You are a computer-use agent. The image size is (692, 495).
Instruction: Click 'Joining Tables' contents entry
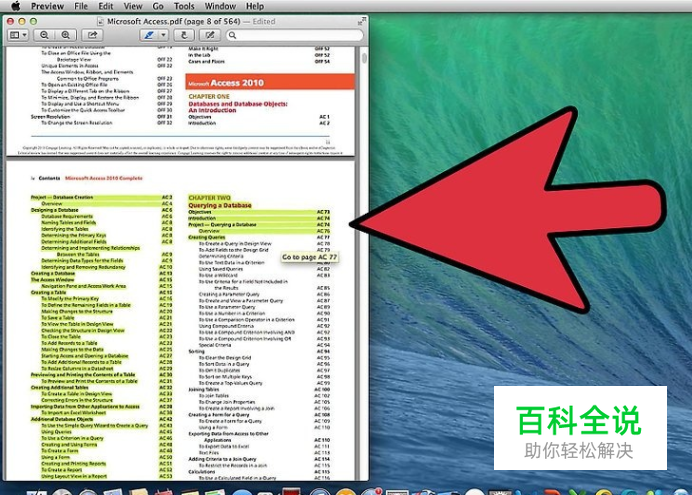click(x=203, y=390)
